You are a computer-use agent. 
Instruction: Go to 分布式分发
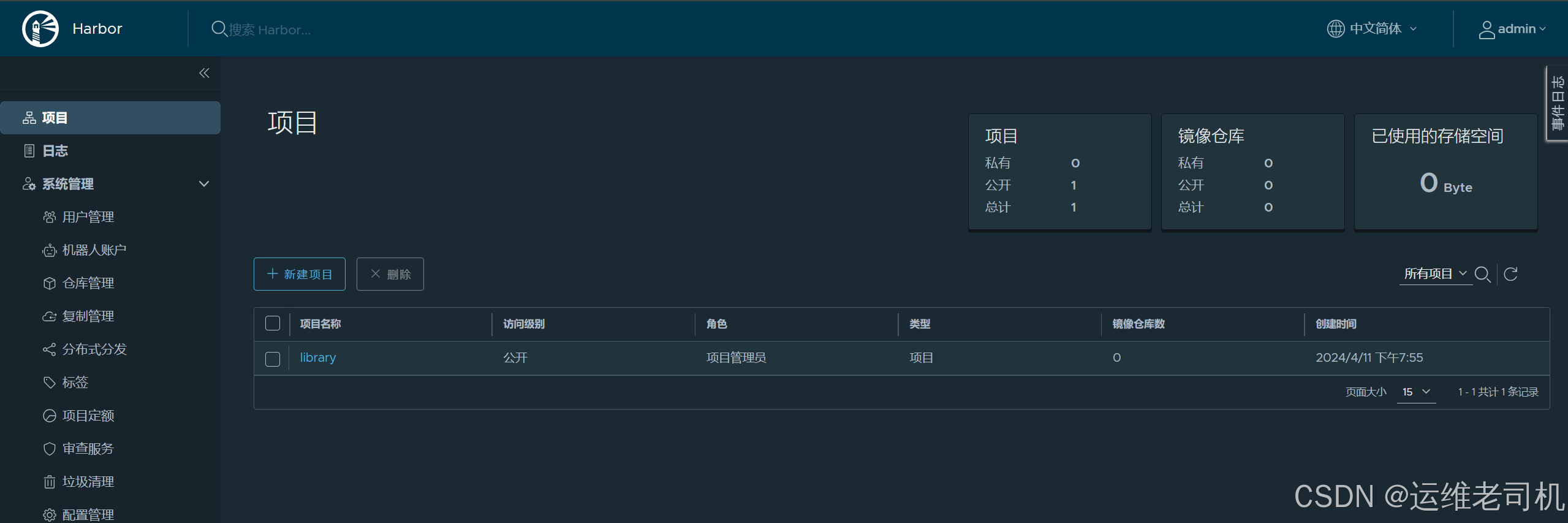point(94,349)
